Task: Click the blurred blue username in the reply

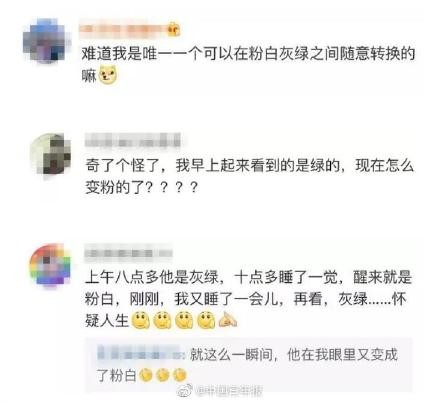Action: 141,354
